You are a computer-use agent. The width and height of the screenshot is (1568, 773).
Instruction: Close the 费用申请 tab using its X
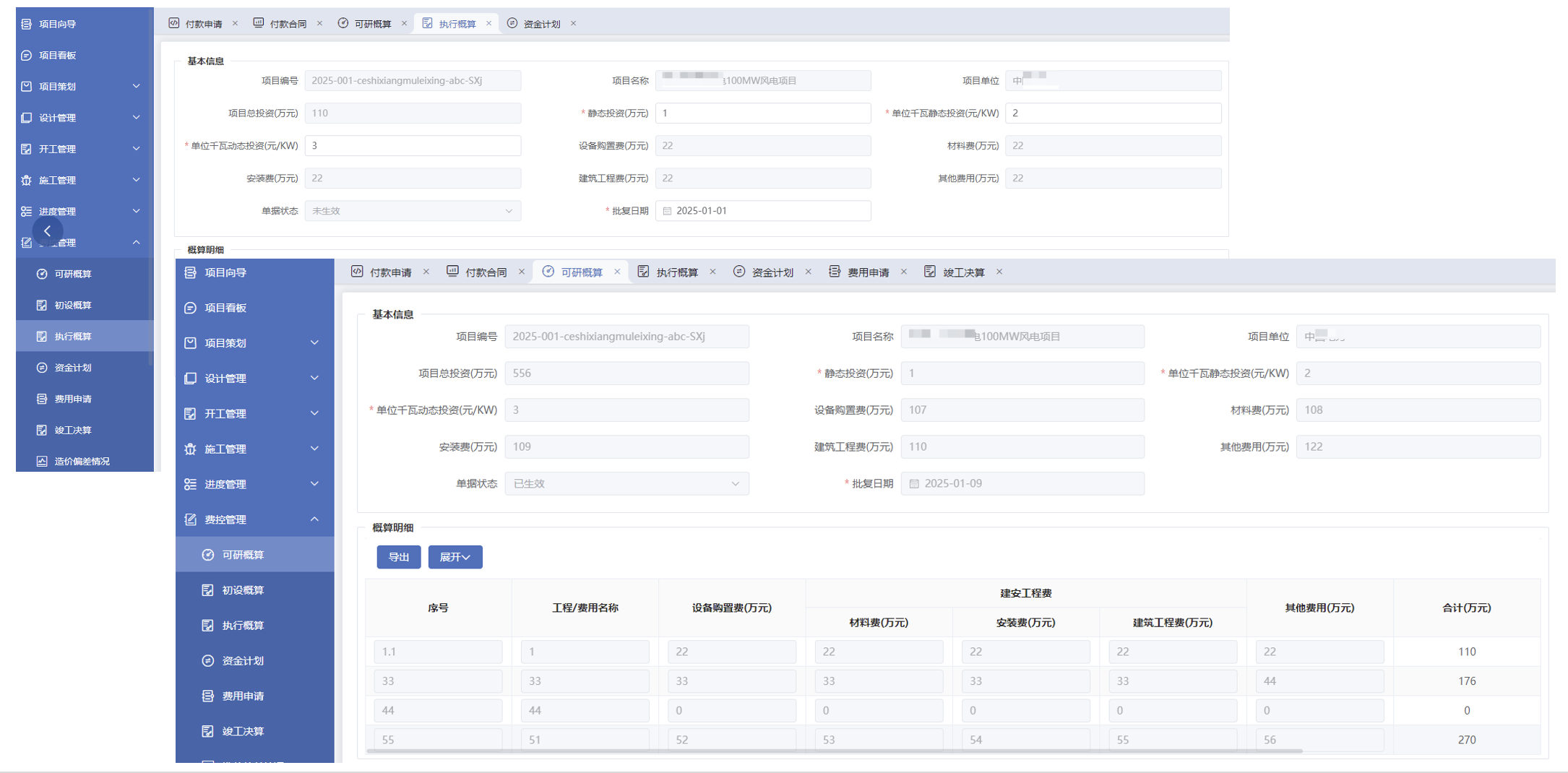click(904, 272)
